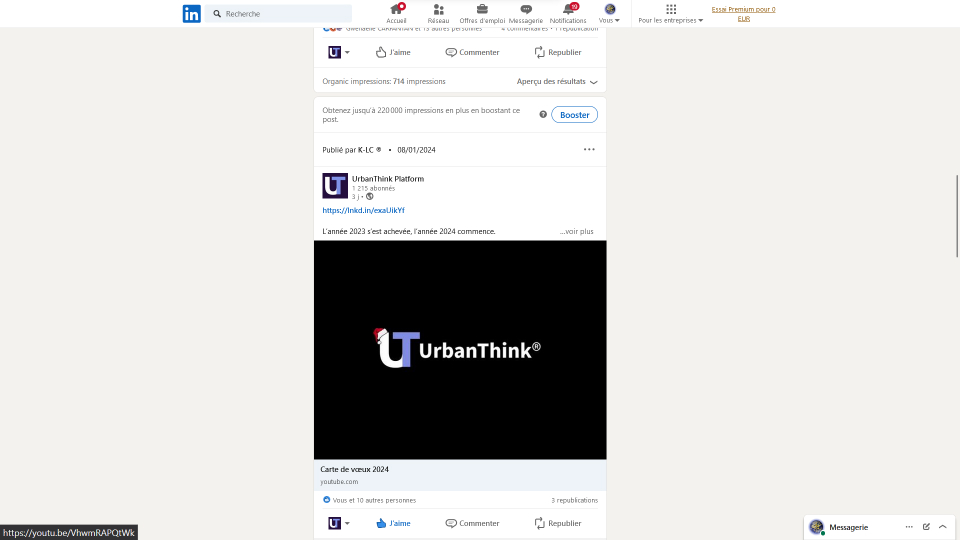Expand Aperçu des résultats chevron

(x=593, y=82)
